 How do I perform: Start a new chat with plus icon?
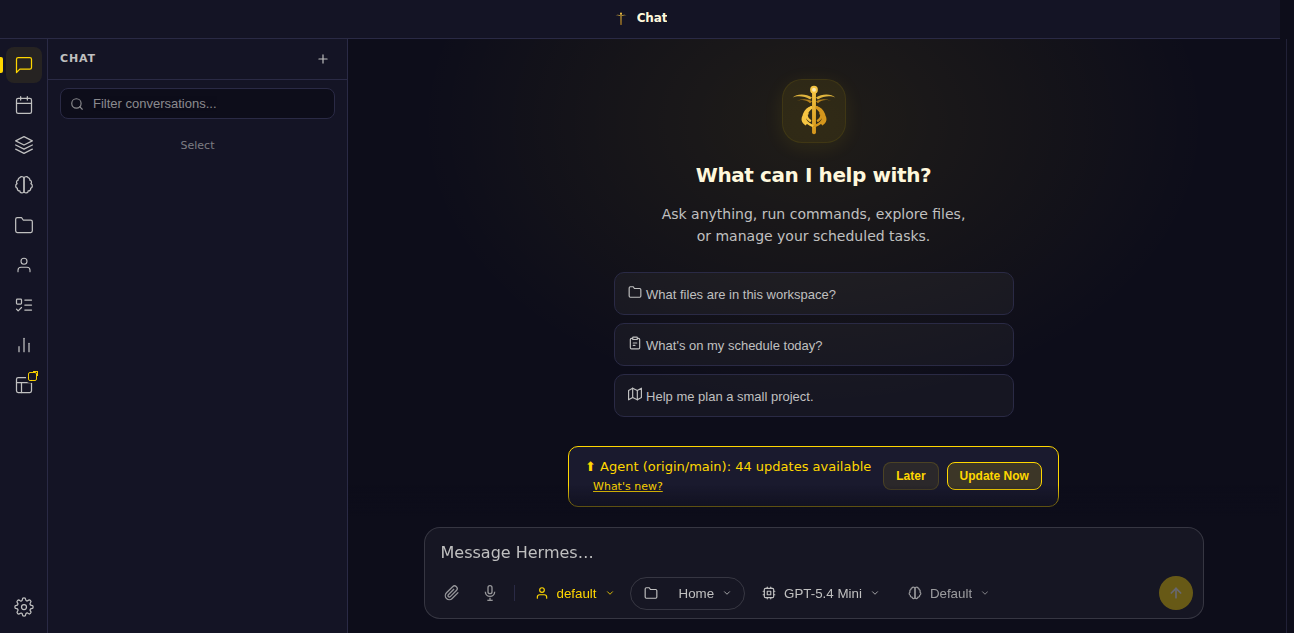point(323,59)
